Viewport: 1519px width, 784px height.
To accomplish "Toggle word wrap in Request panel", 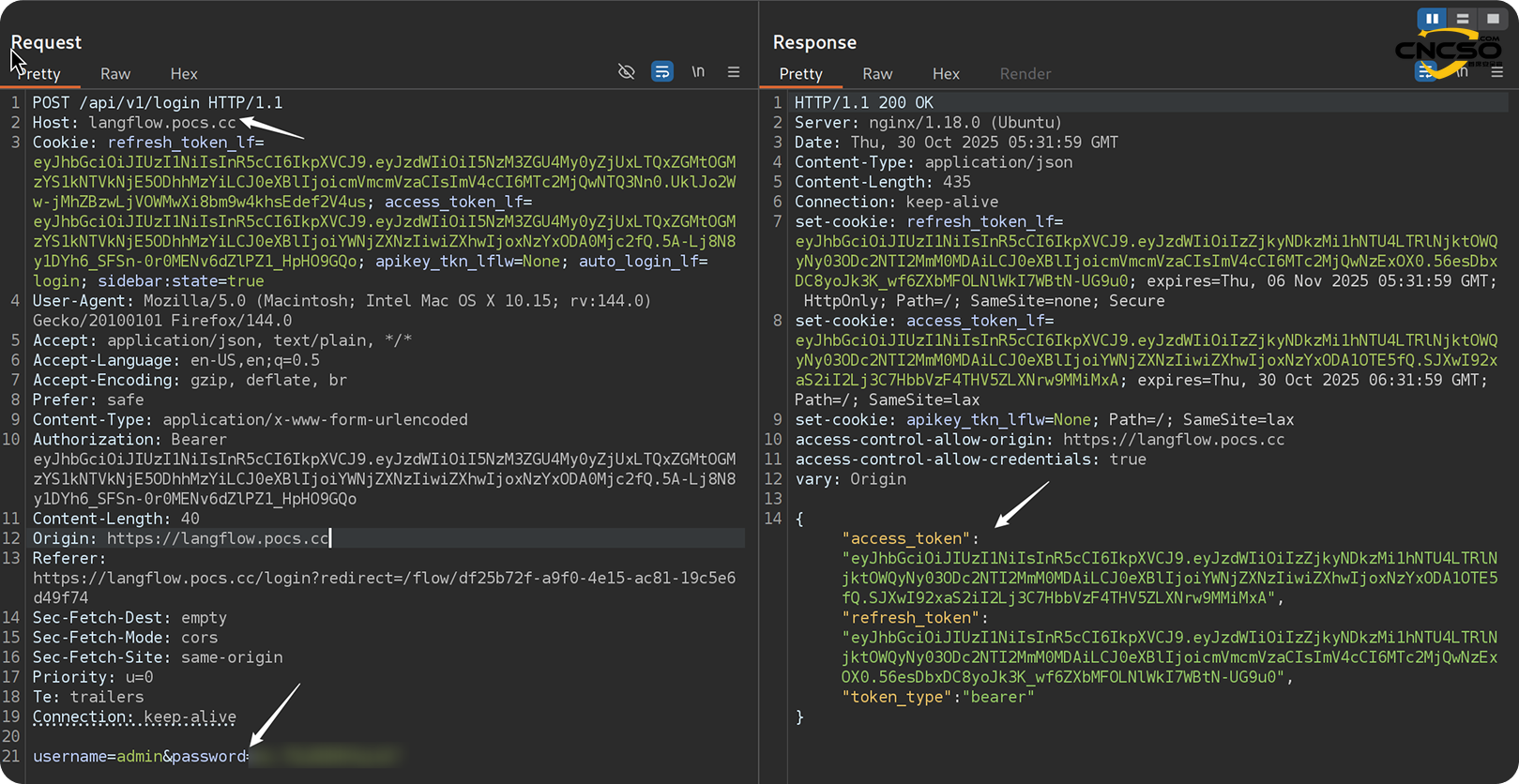I will [x=662, y=72].
